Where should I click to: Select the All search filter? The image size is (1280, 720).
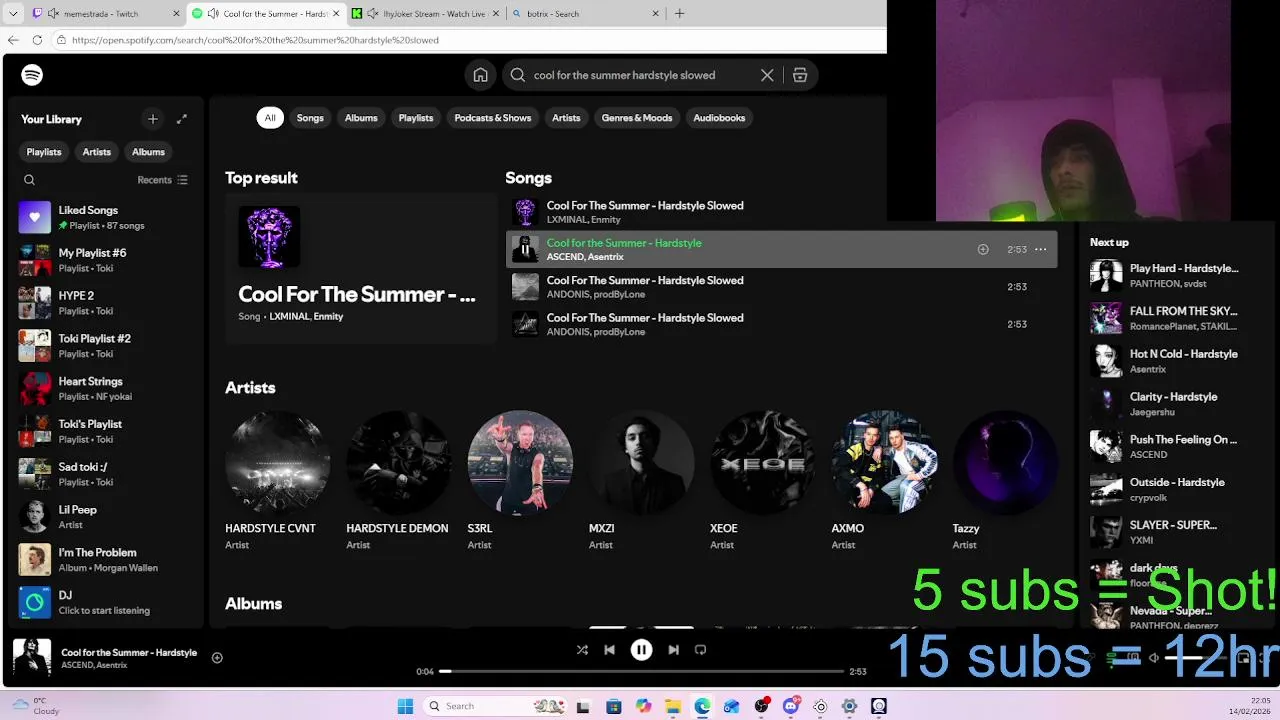point(270,118)
